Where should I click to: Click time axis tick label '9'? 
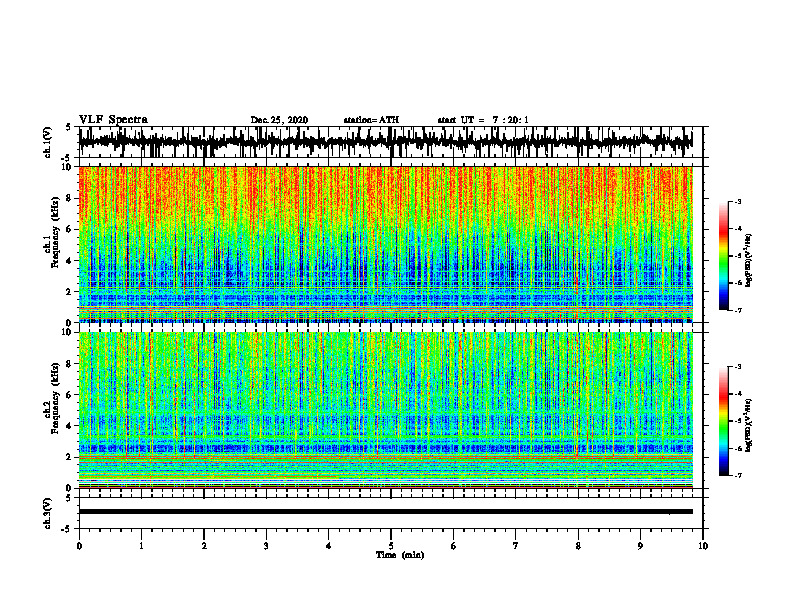640,546
